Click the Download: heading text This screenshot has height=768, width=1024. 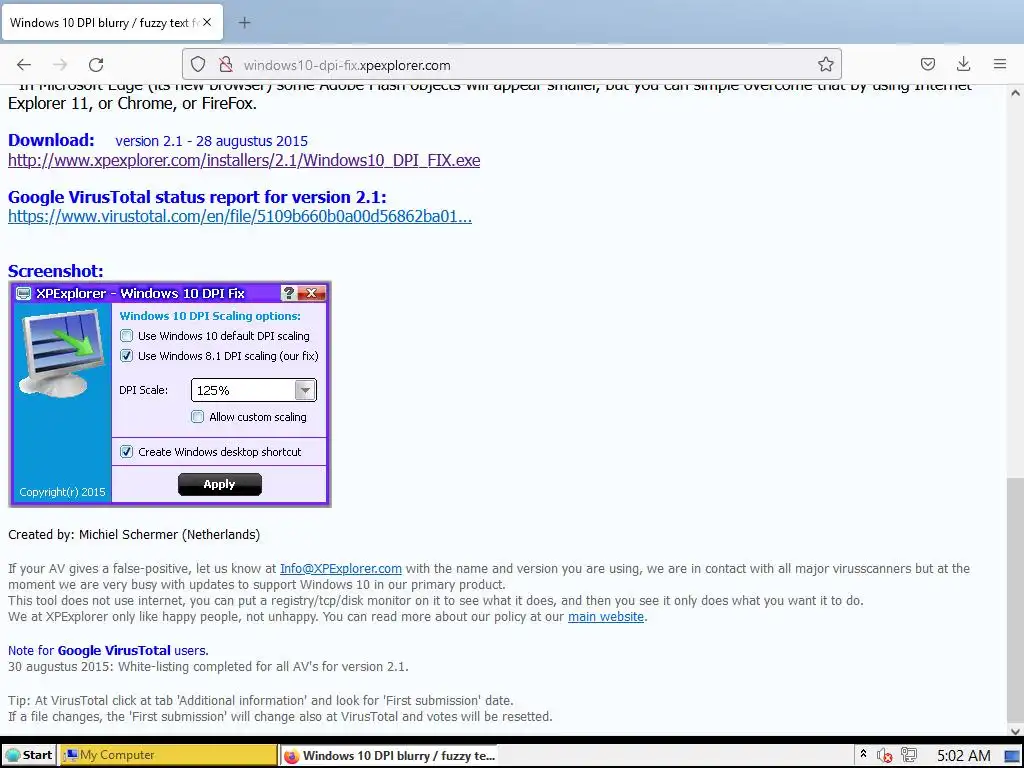tap(51, 140)
